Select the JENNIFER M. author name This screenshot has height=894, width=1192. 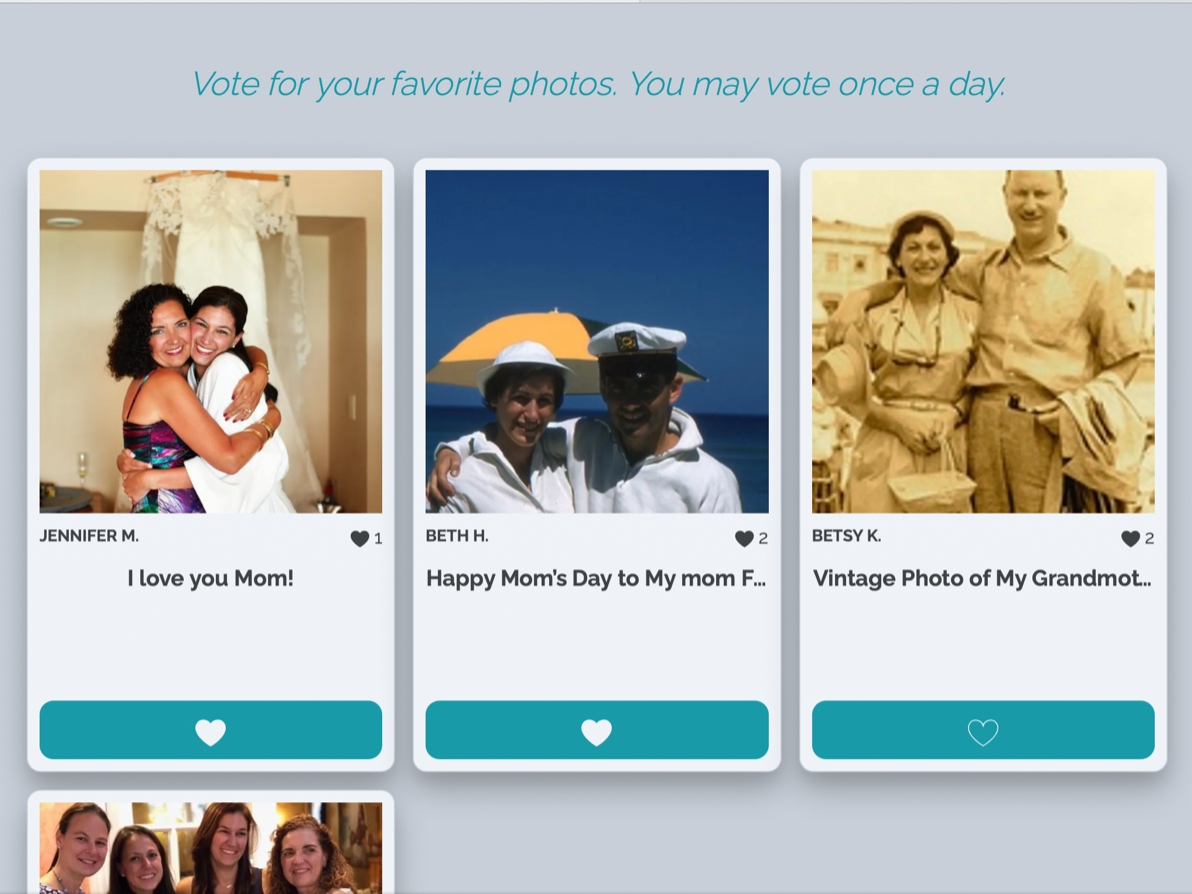(89, 536)
